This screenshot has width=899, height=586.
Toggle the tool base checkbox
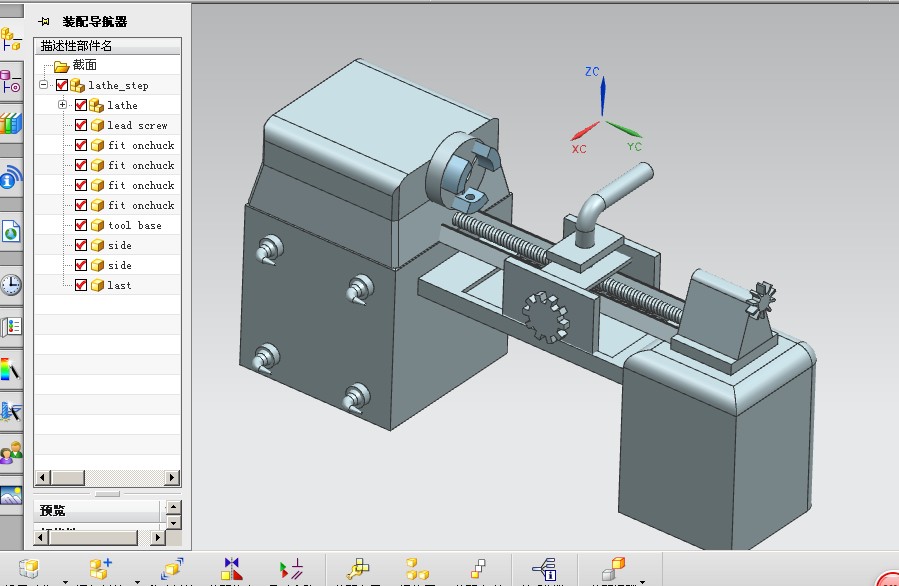[81, 225]
